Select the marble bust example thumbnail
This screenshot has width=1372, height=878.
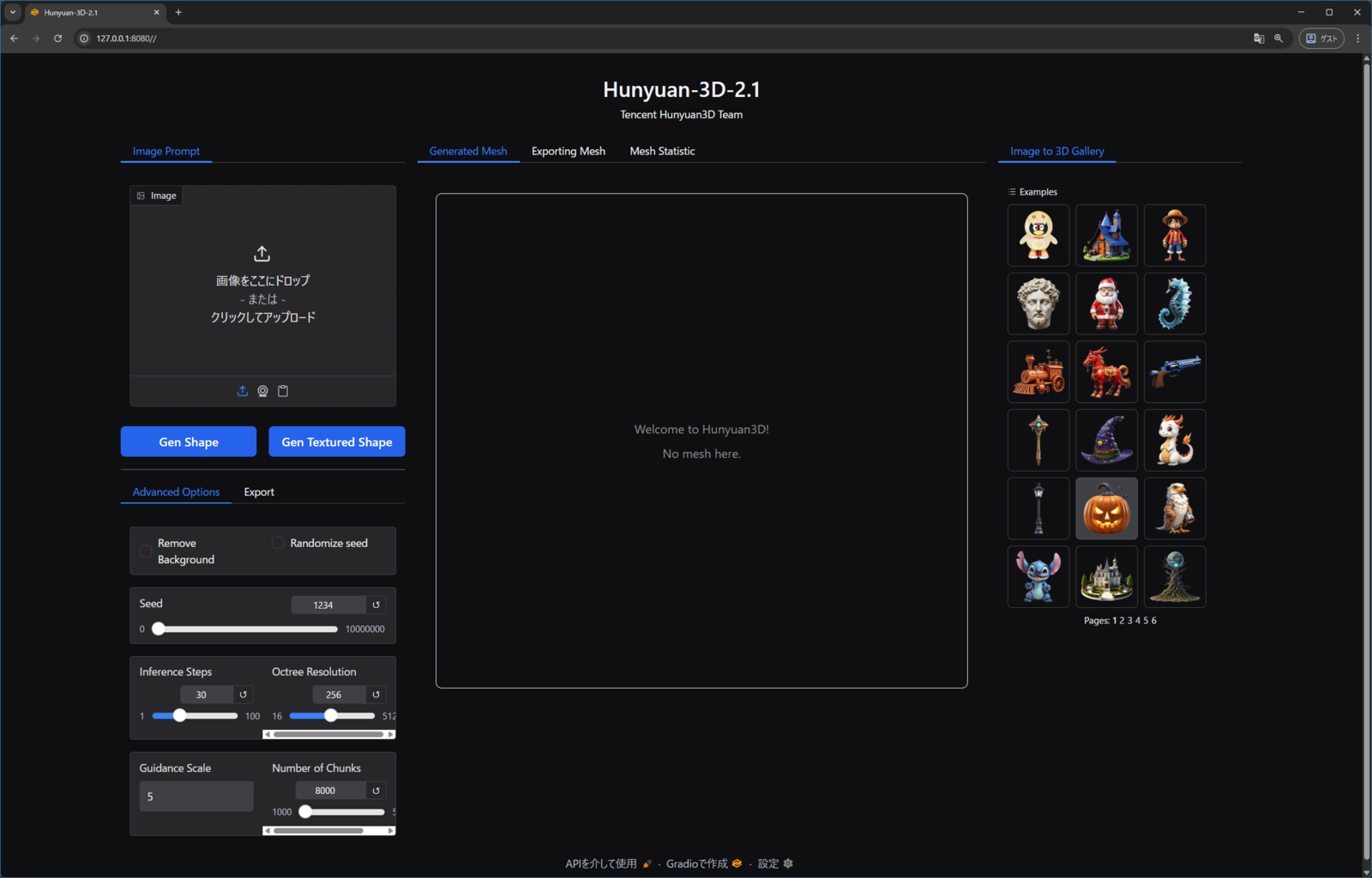(x=1038, y=304)
